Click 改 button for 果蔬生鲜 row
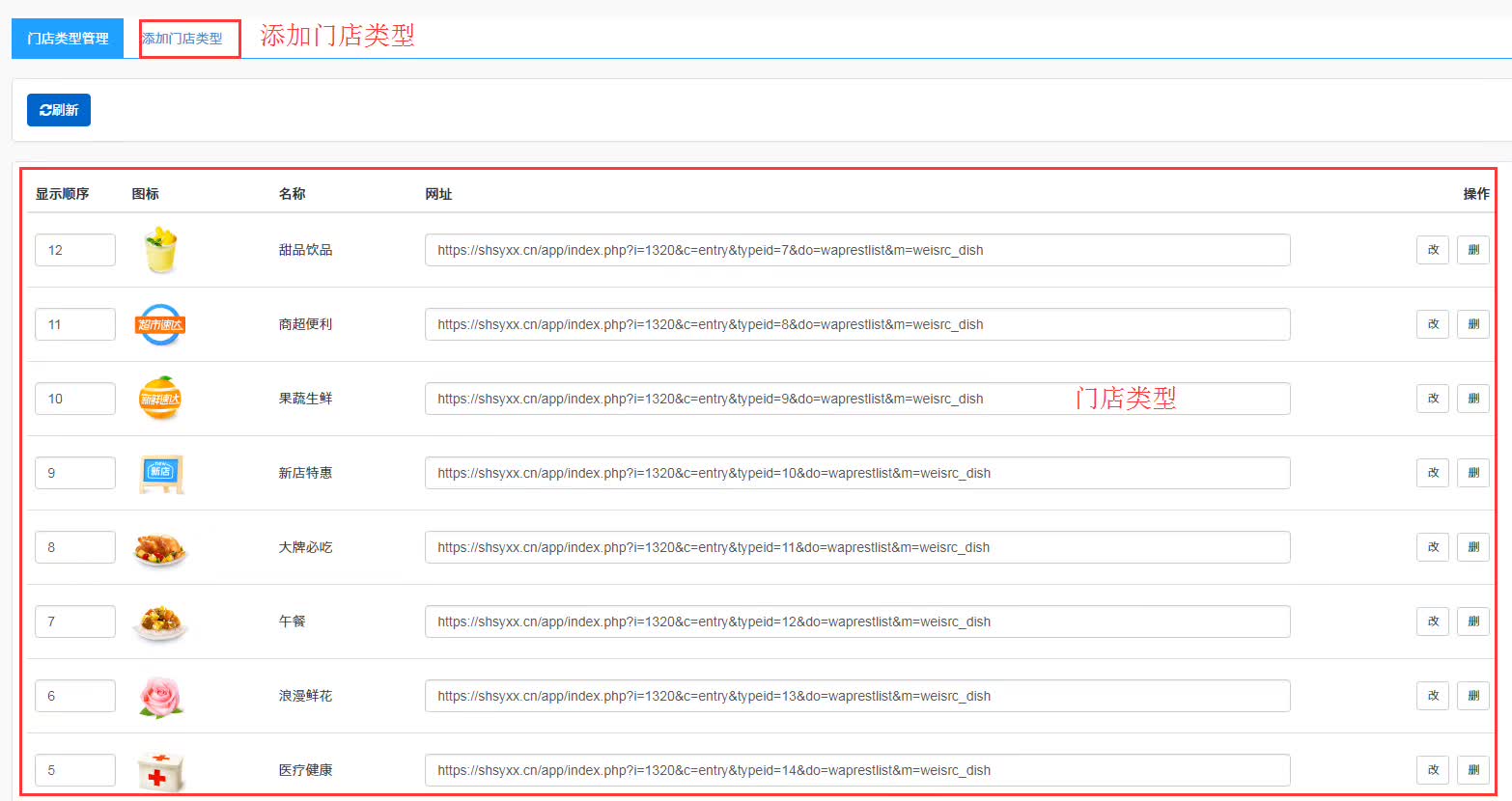The width and height of the screenshot is (1512, 801). coord(1433,399)
